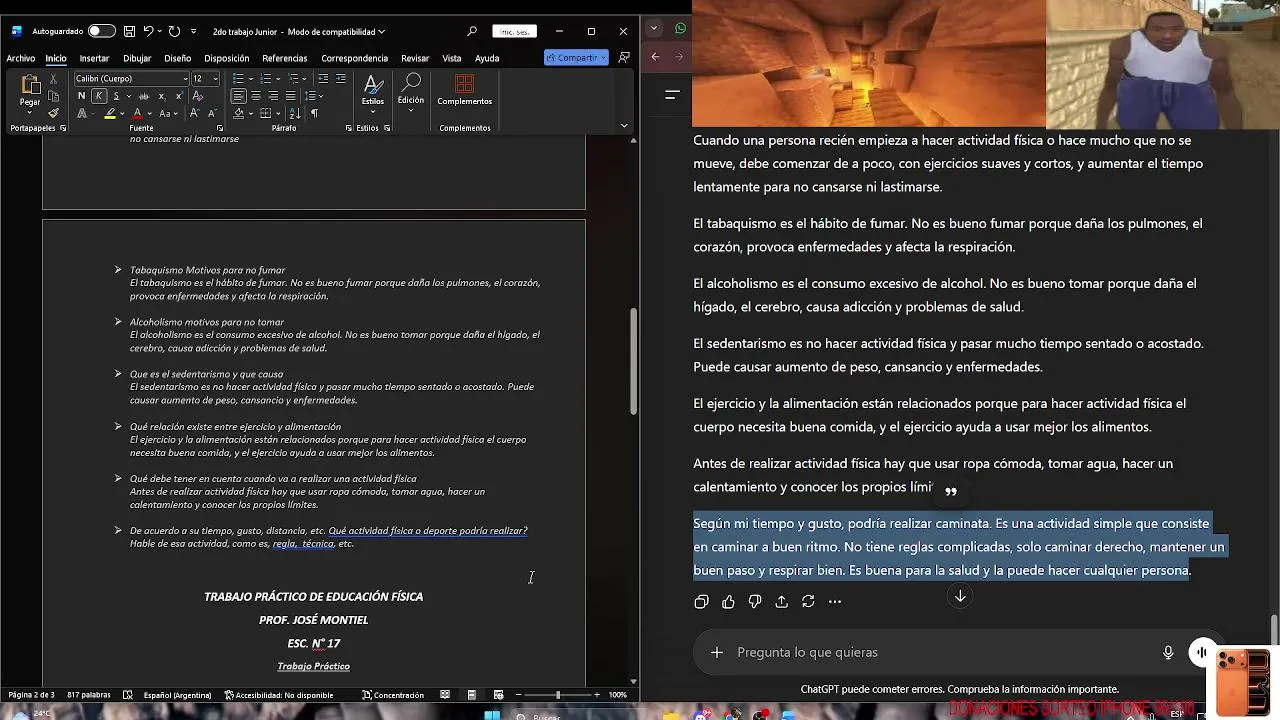Open the ChatGPT sidebar menu icon

coord(672,95)
